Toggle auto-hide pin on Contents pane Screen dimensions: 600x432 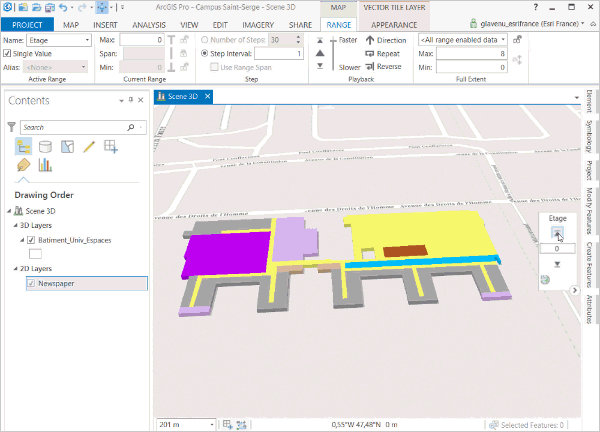[x=131, y=100]
